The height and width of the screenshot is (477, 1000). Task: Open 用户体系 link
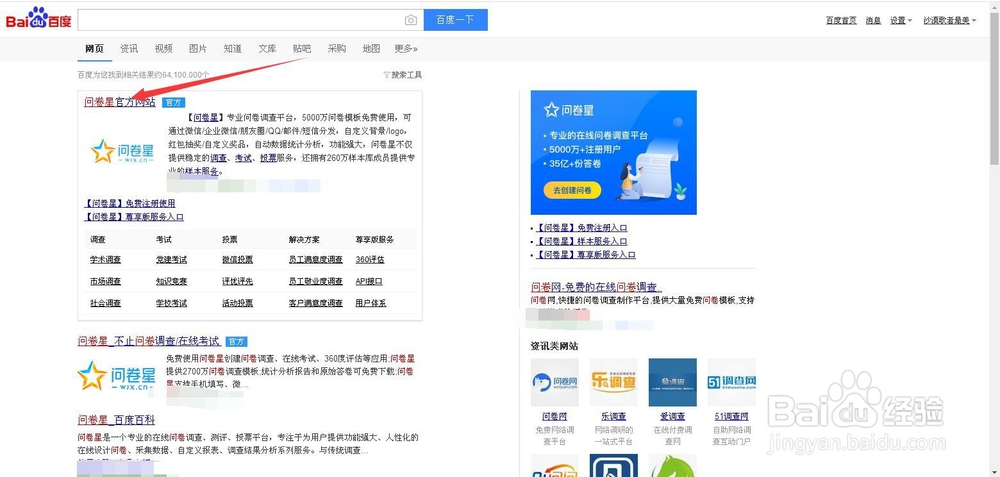[371, 303]
